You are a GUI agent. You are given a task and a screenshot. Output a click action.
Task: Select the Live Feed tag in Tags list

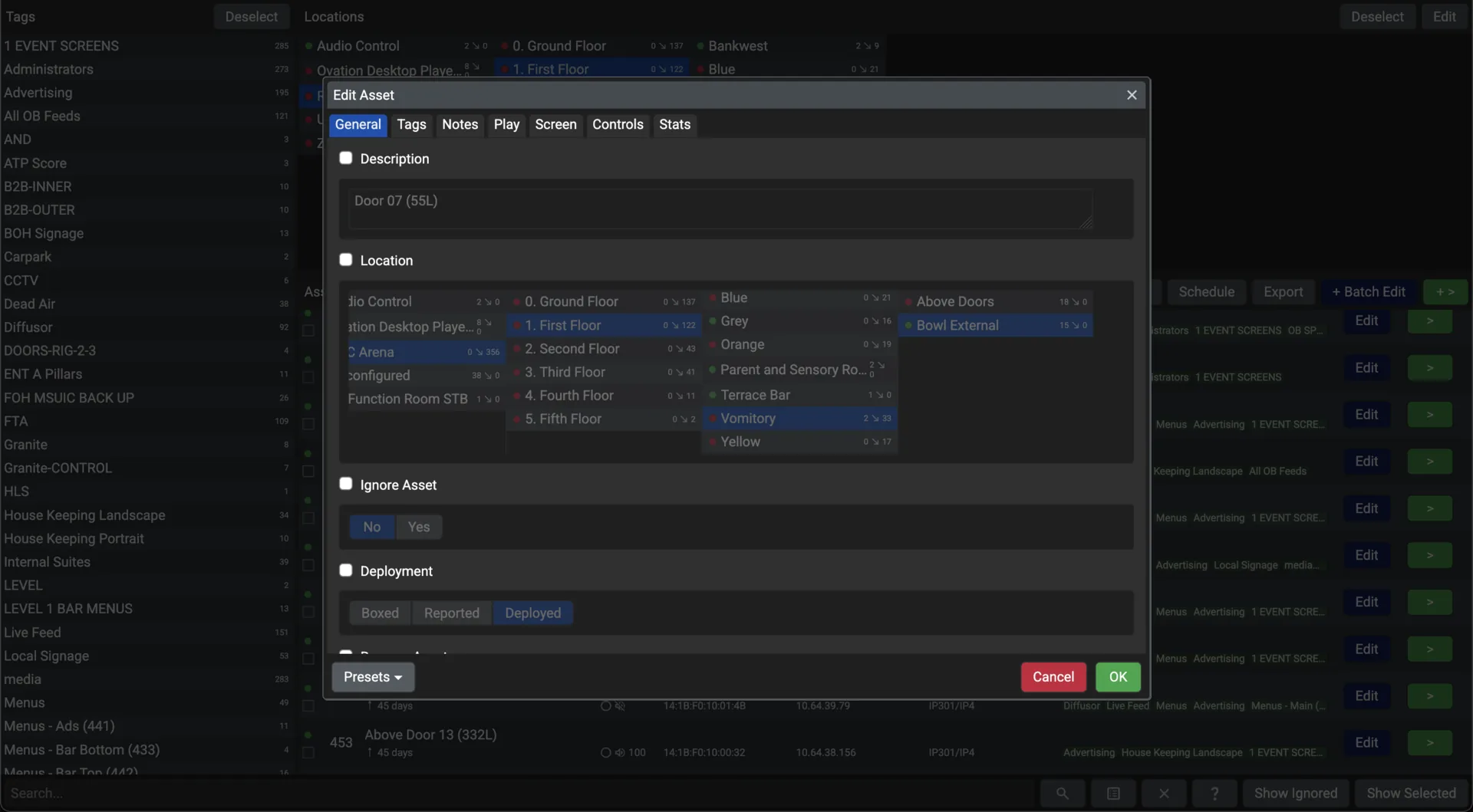[x=146, y=633]
